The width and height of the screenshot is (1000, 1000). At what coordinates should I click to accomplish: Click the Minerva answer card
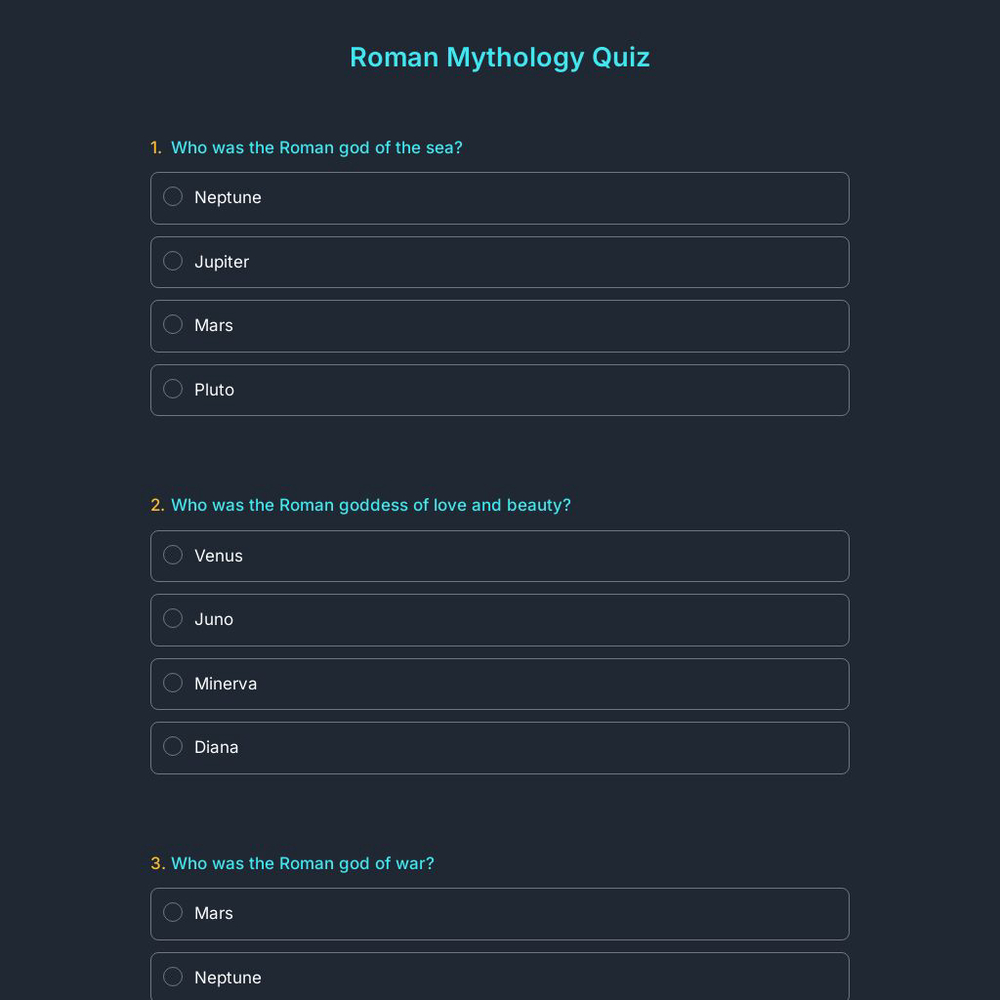pyautogui.click(x=500, y=684)
